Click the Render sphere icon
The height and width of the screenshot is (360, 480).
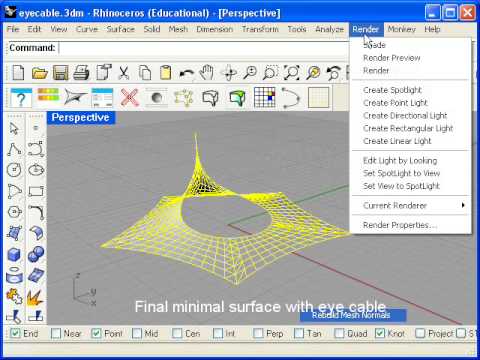click(x=156, y=97)
